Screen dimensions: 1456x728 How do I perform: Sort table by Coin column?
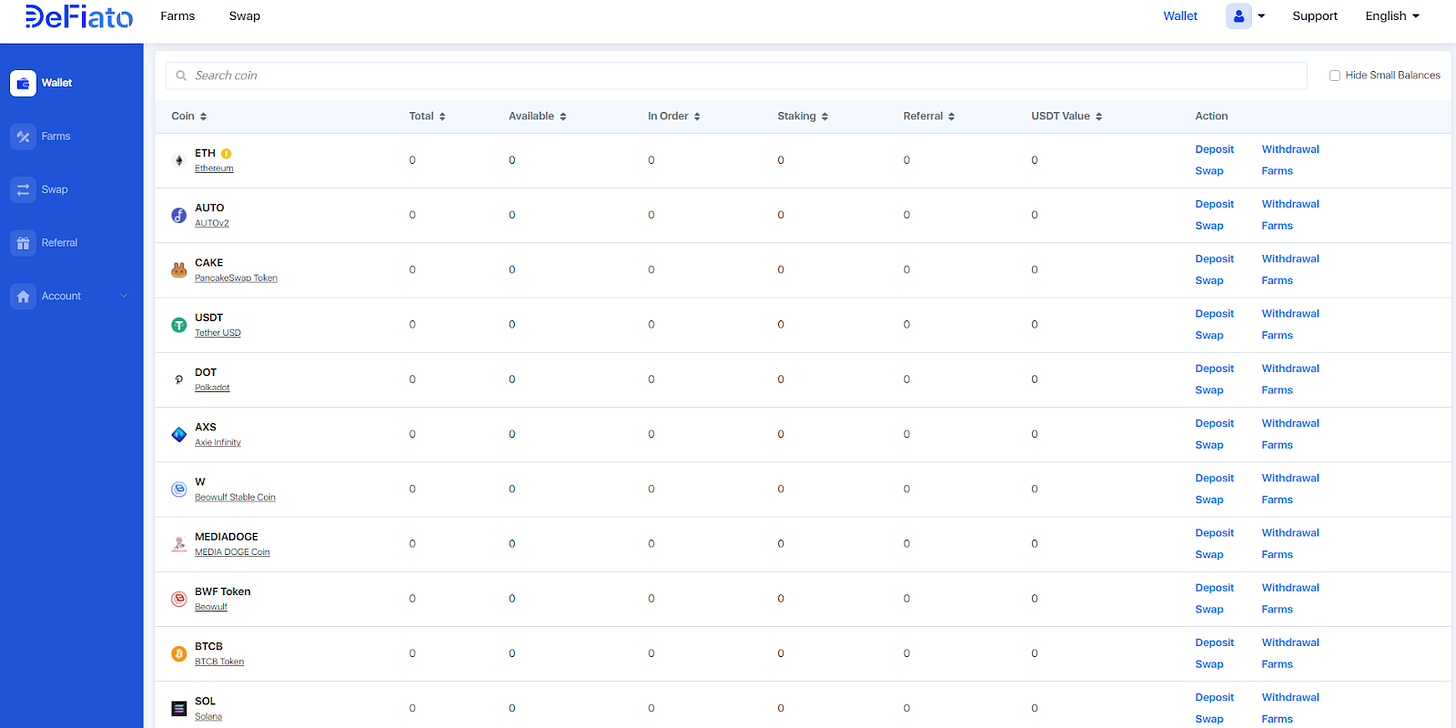tap(189, 116)
